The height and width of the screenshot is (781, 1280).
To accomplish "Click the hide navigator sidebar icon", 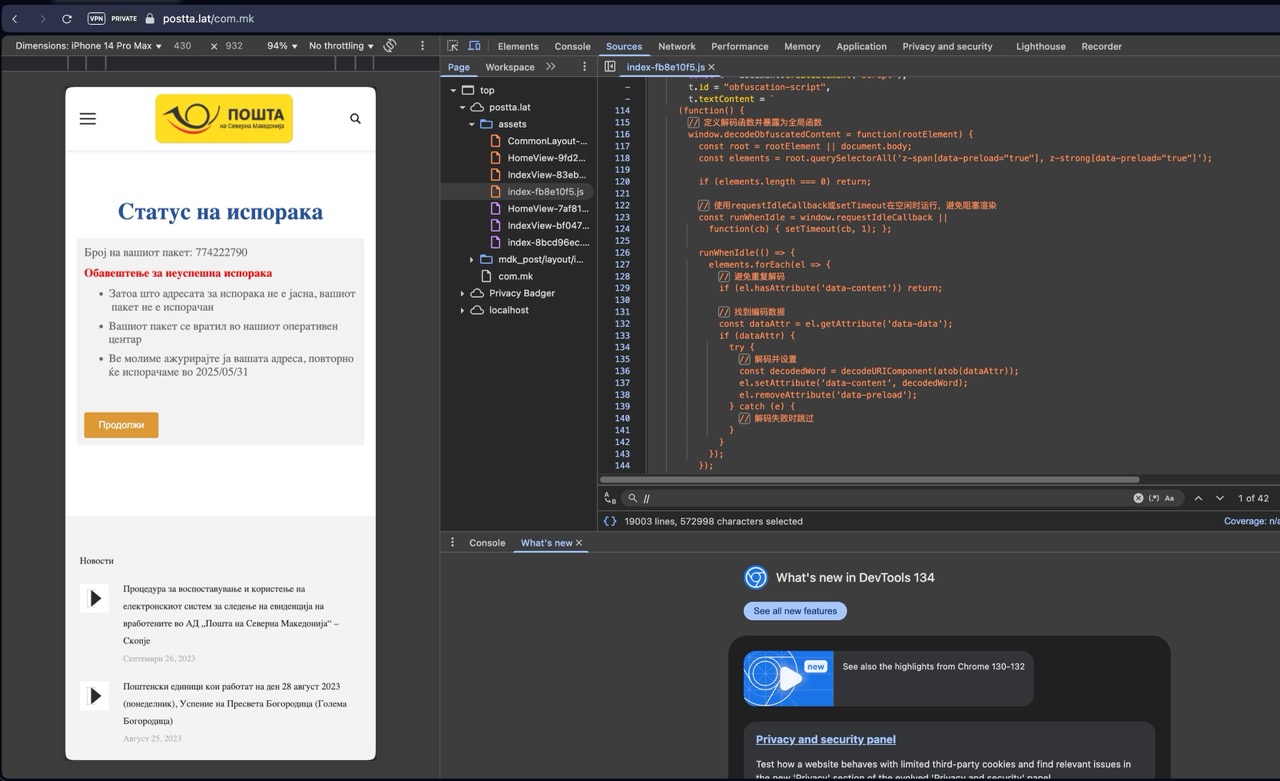I will [610, 67].
